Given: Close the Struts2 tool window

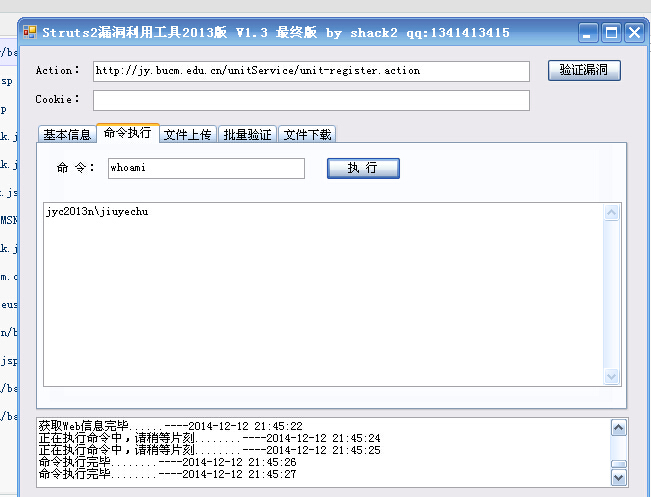Looking at the screenshot, I should pyautogui.click(x=634, y=32).
